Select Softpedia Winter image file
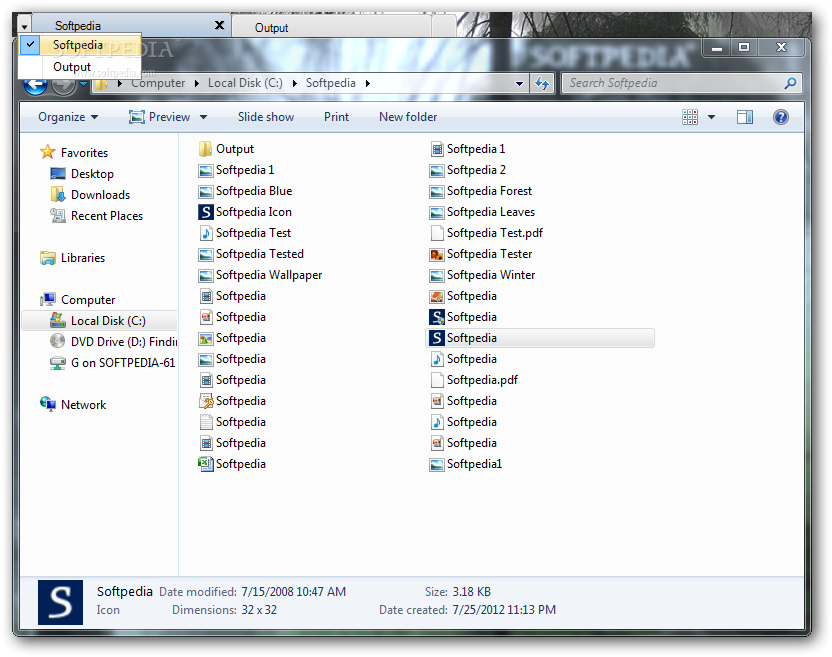 click(x=482, y=275)
